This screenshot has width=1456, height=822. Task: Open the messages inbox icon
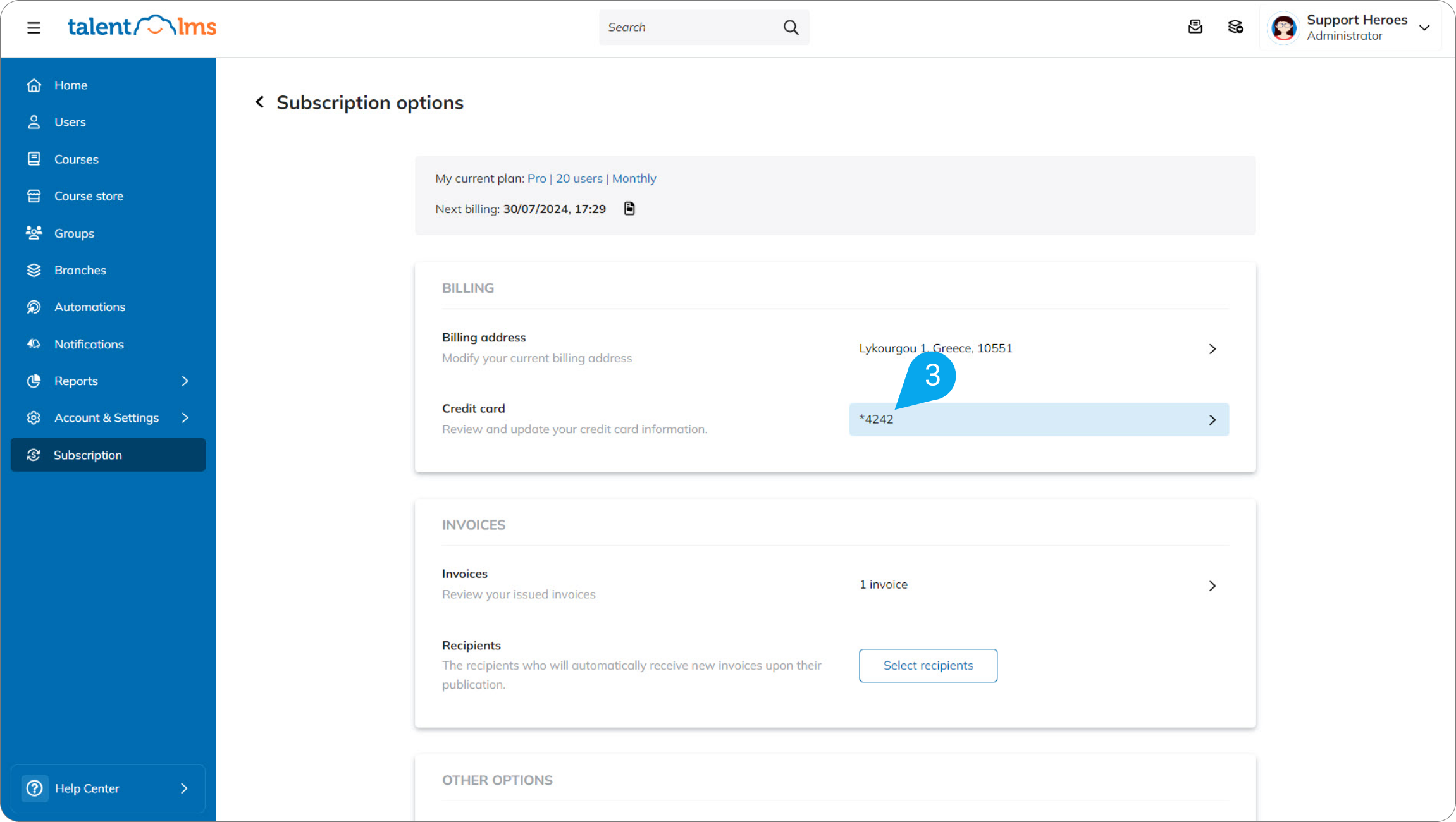click(1195, 27)
